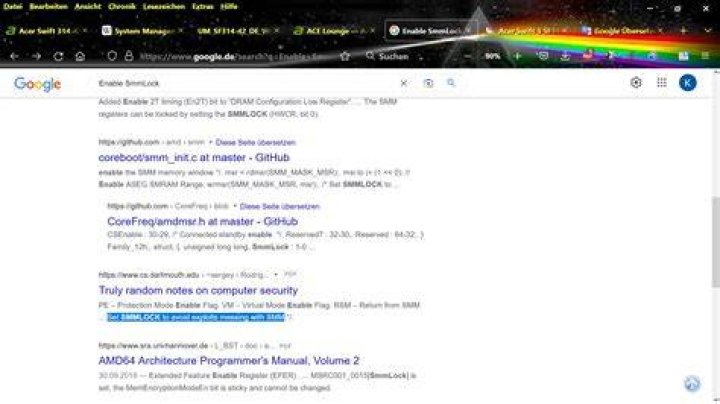This screenshot has height=404, width=720.
Task: Go forward one page in history
Action: click(36, 56)
